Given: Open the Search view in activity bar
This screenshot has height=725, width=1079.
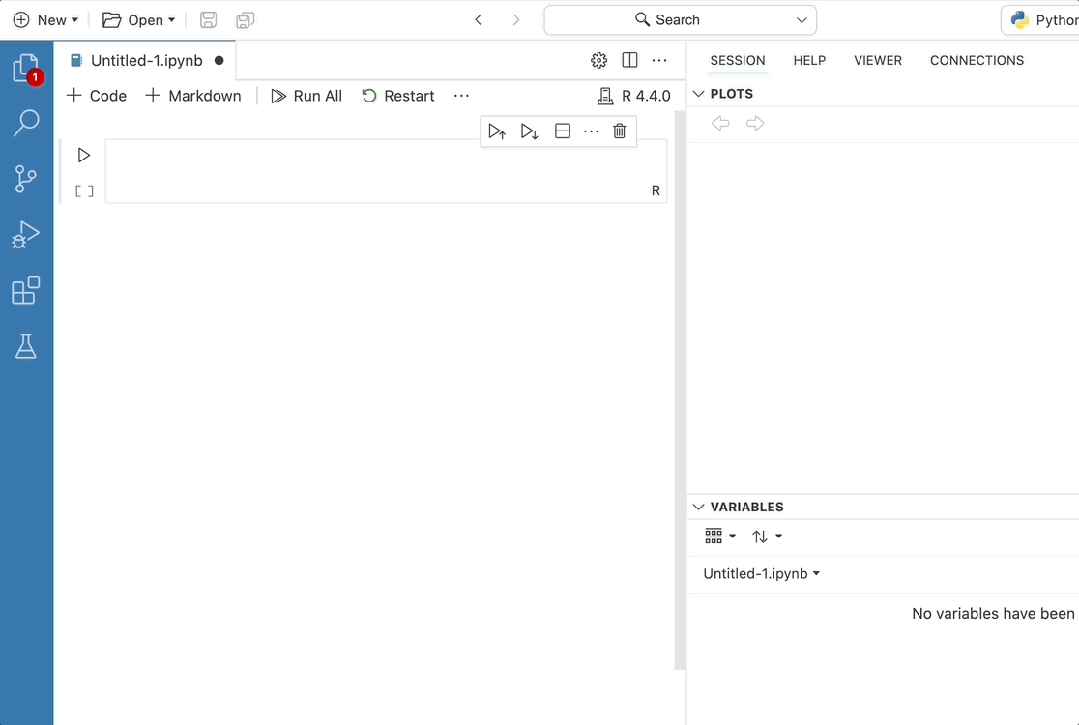Looking at the screenshot, I should pos(26,122).
